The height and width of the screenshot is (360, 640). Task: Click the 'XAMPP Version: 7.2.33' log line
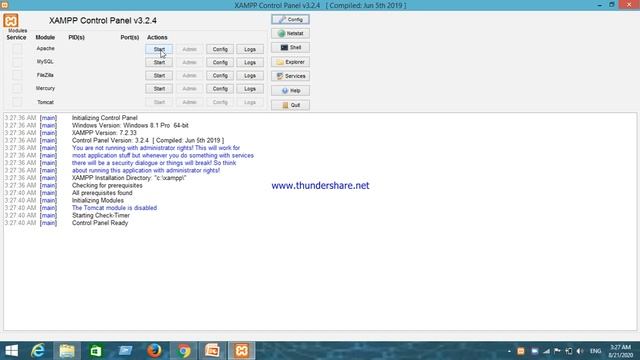click(104, 133)
